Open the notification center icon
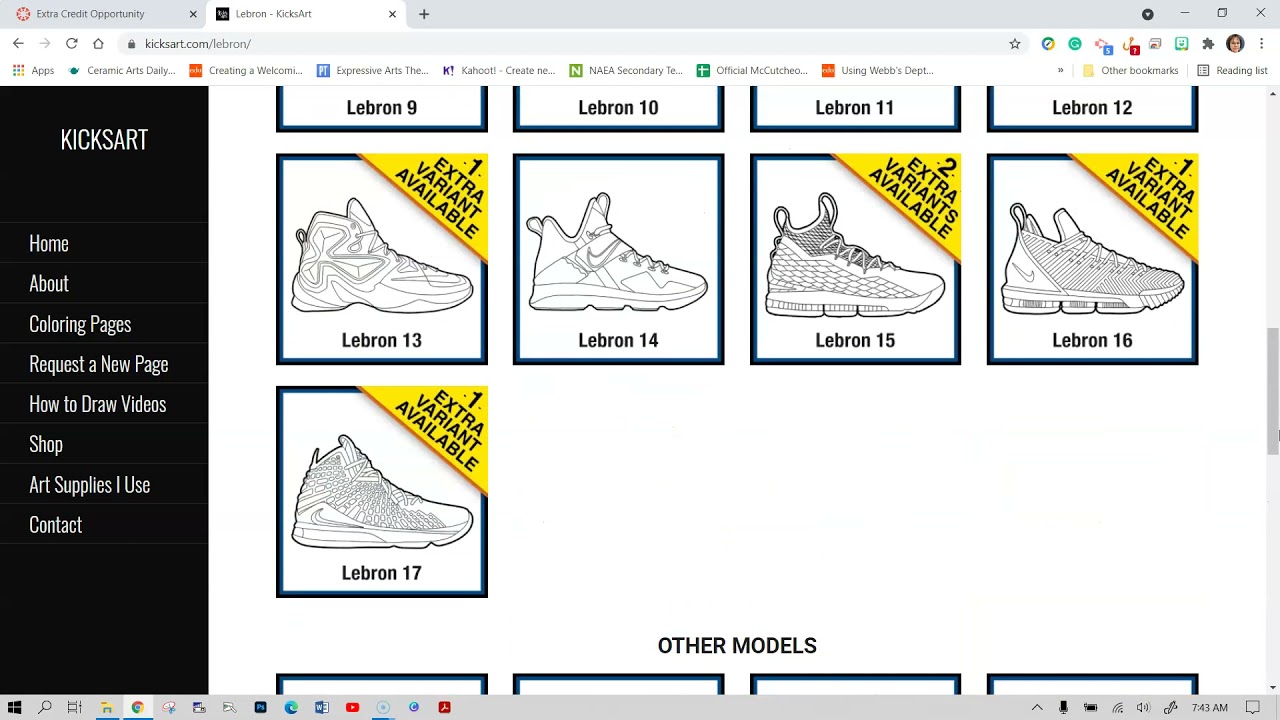The image size is (1280, 720). tap(1252, 708)
